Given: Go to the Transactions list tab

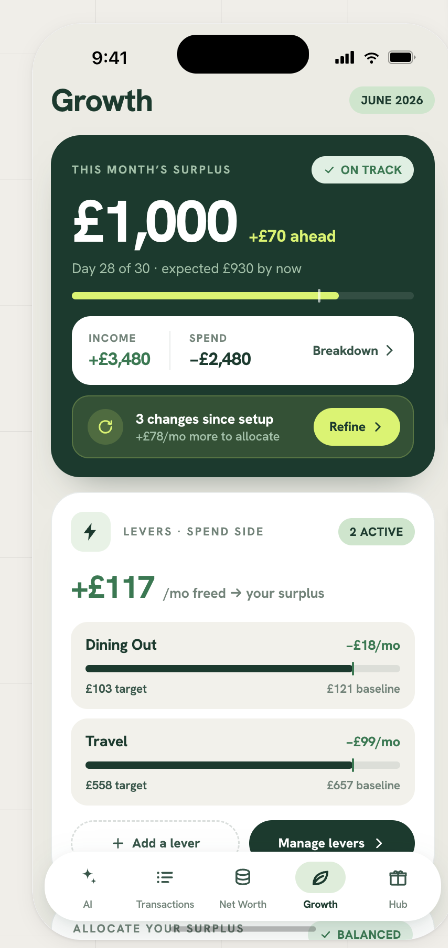Looking at the screenshot, I should 164,877.
